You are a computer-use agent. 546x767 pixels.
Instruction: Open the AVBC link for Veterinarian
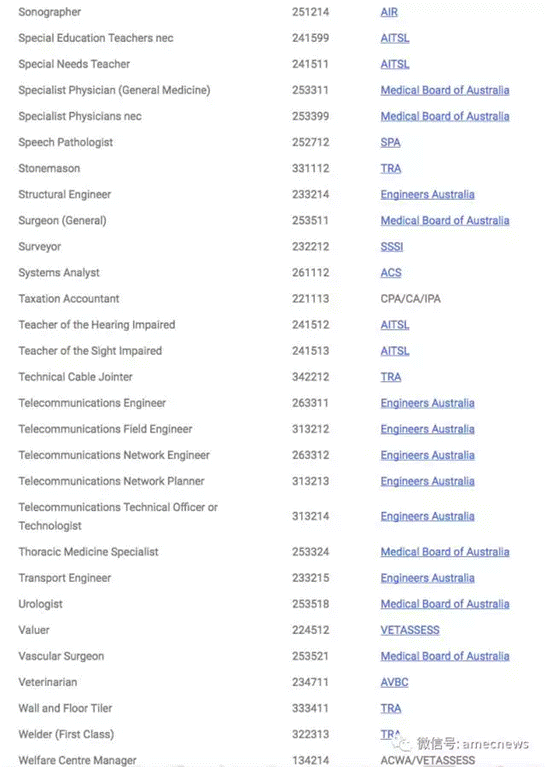click(x=394, y=682)
